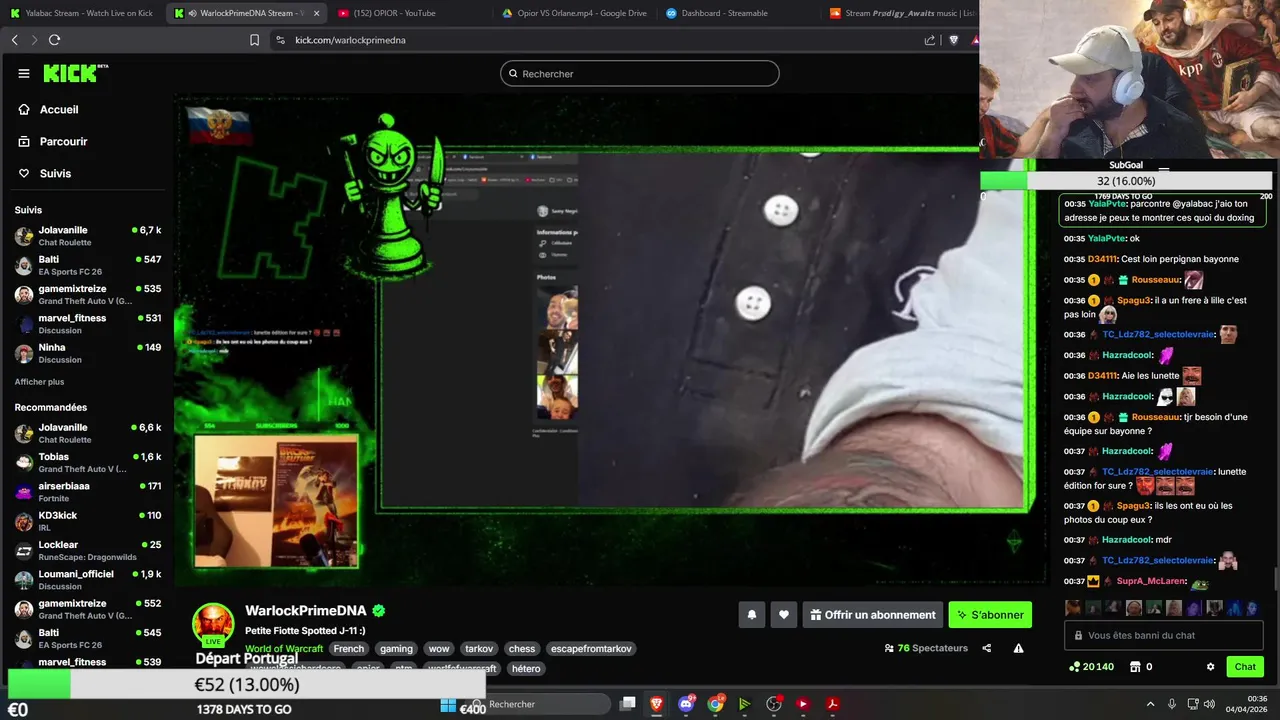Click the WarlockPrimeDNA streamer avatar
The height and width of the screenshot is (720, 1280).
[x=213, y=624]
